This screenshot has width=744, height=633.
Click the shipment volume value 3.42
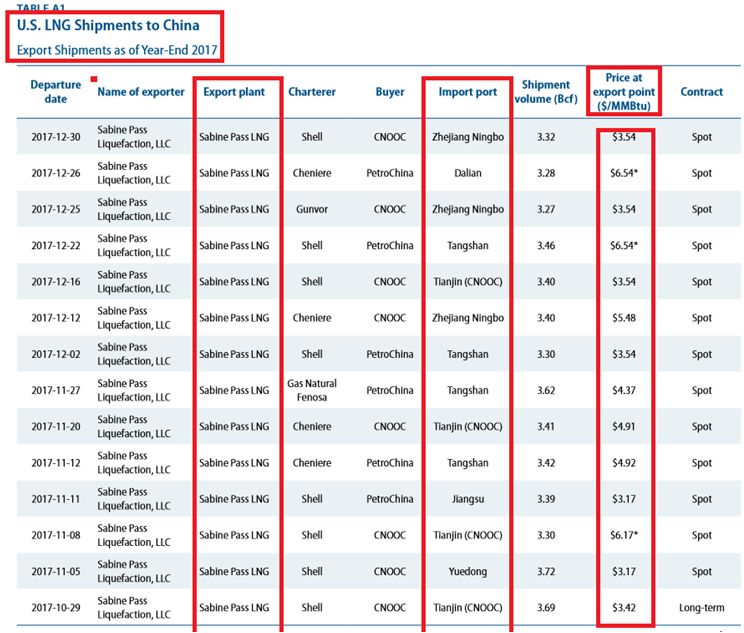(x=546, y=463)
